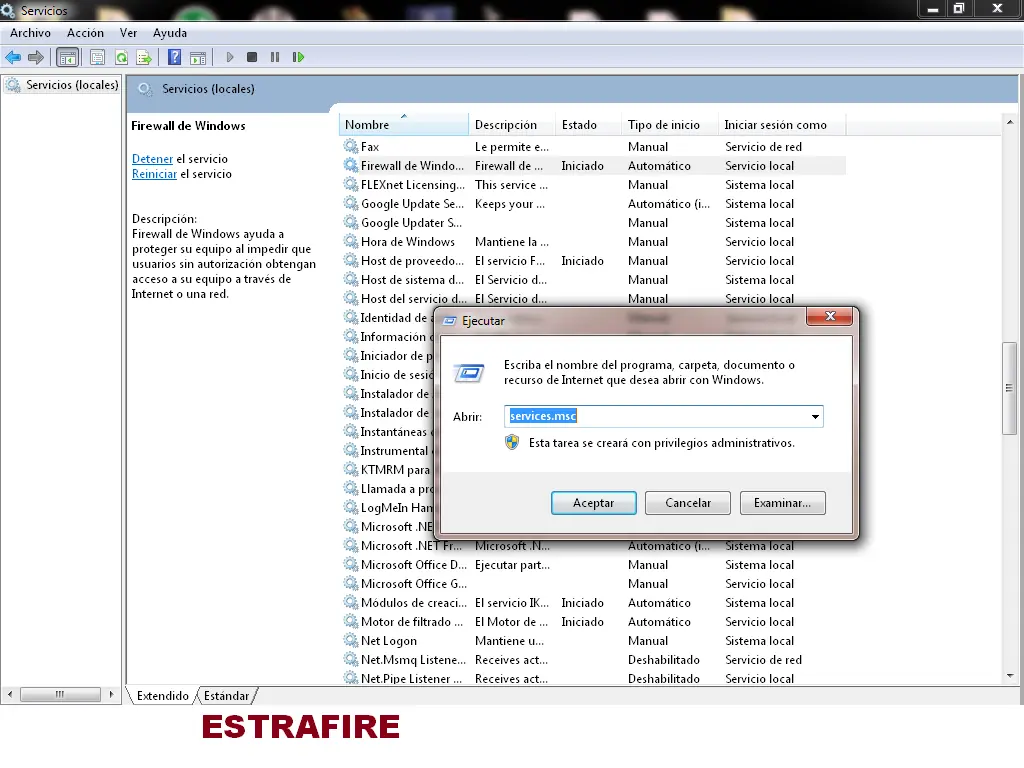
Task: Sort by the Tipo de inicio column header
Action: click(664, 125)
